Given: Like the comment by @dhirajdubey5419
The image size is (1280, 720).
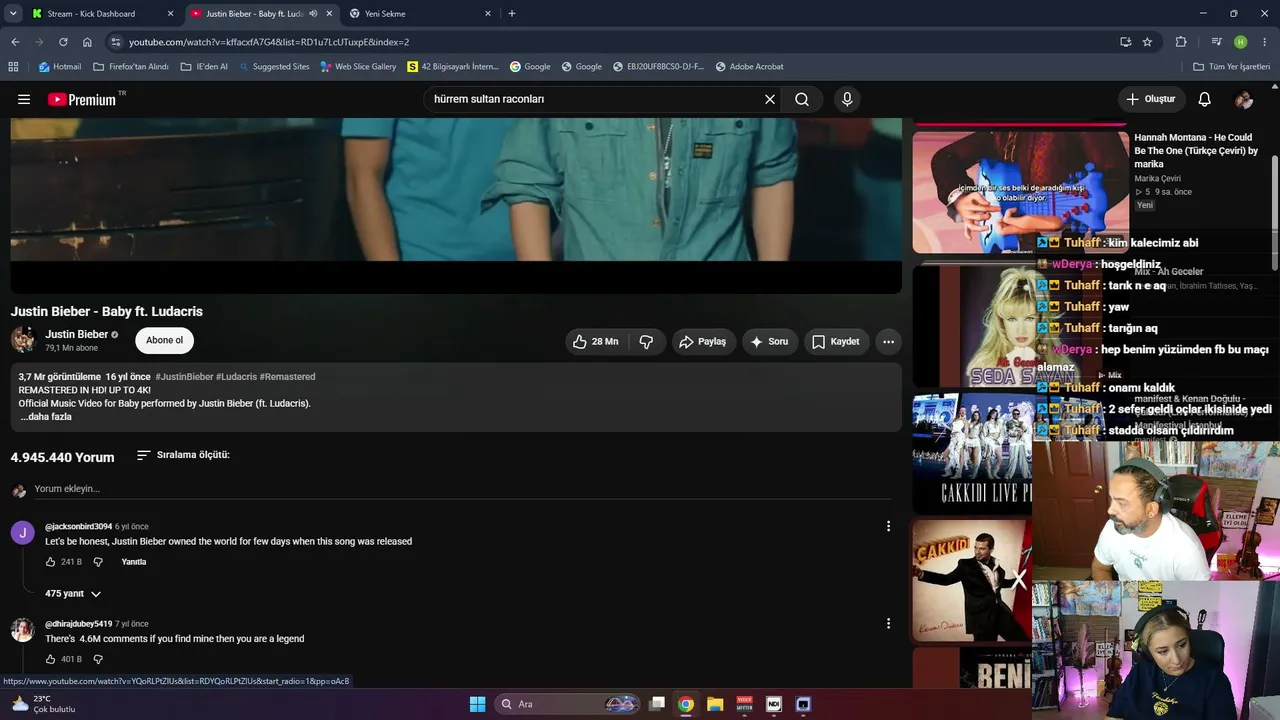Looking at the screenshot, I should (51, 659).
